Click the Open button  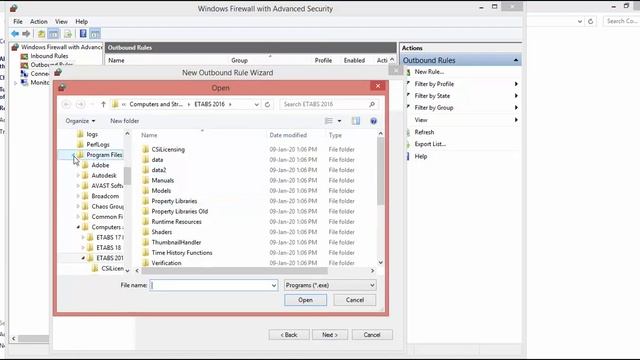click(305, 300)
